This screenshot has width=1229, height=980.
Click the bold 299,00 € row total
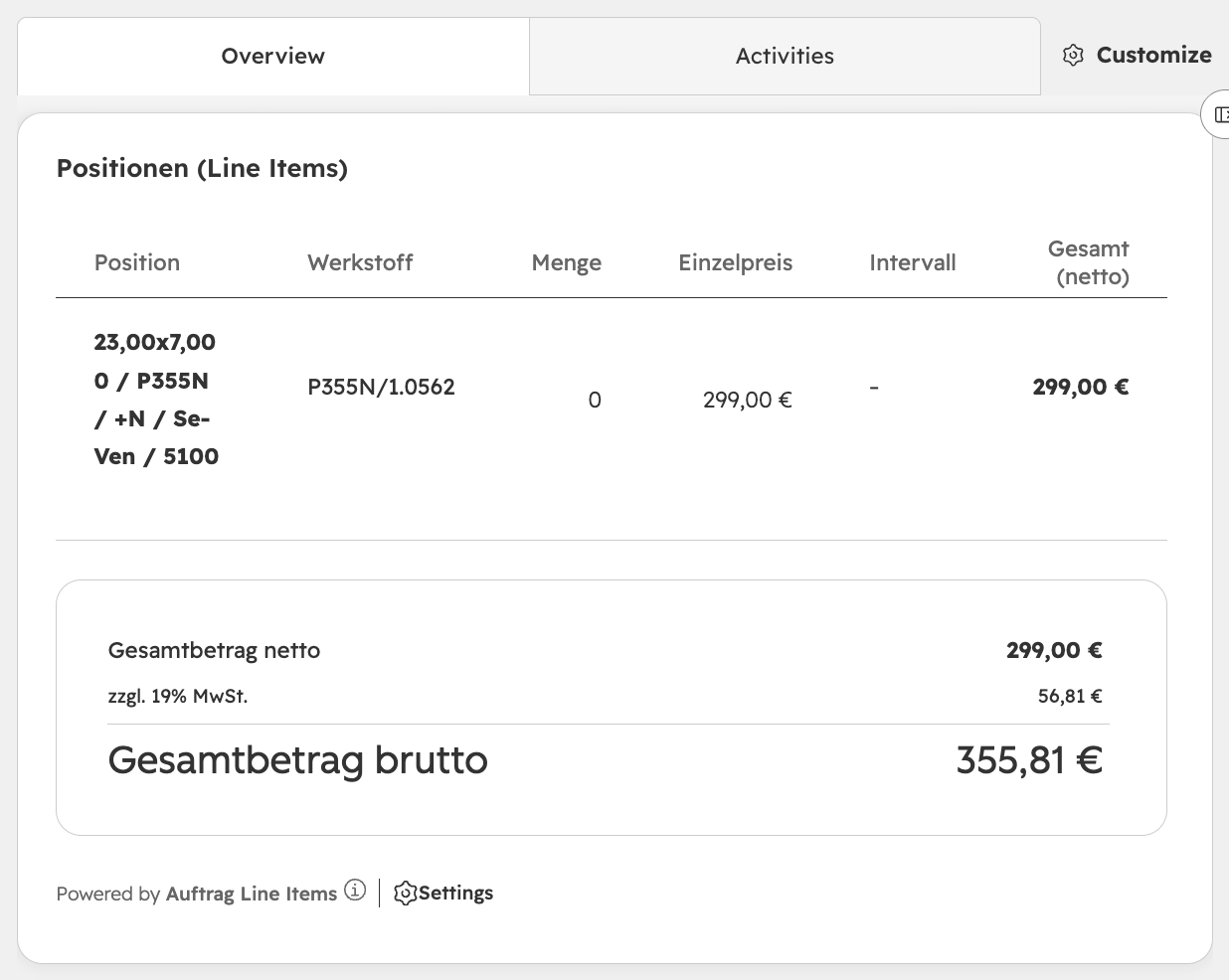click(1081, 387)
